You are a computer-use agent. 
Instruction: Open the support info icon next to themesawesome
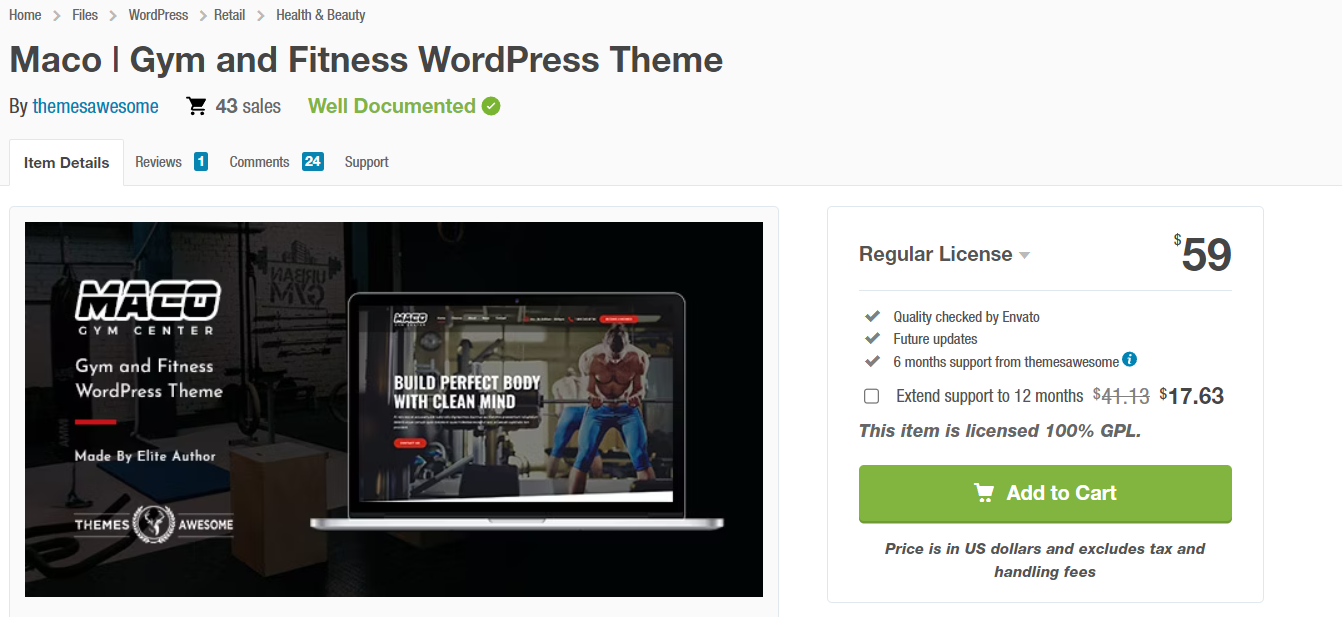(1129, 360)
